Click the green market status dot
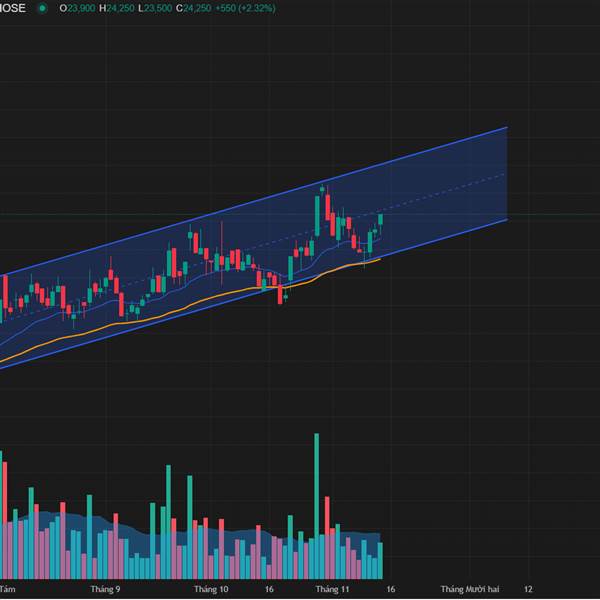This screenshot has width=600, height=600. click(42, 8)
